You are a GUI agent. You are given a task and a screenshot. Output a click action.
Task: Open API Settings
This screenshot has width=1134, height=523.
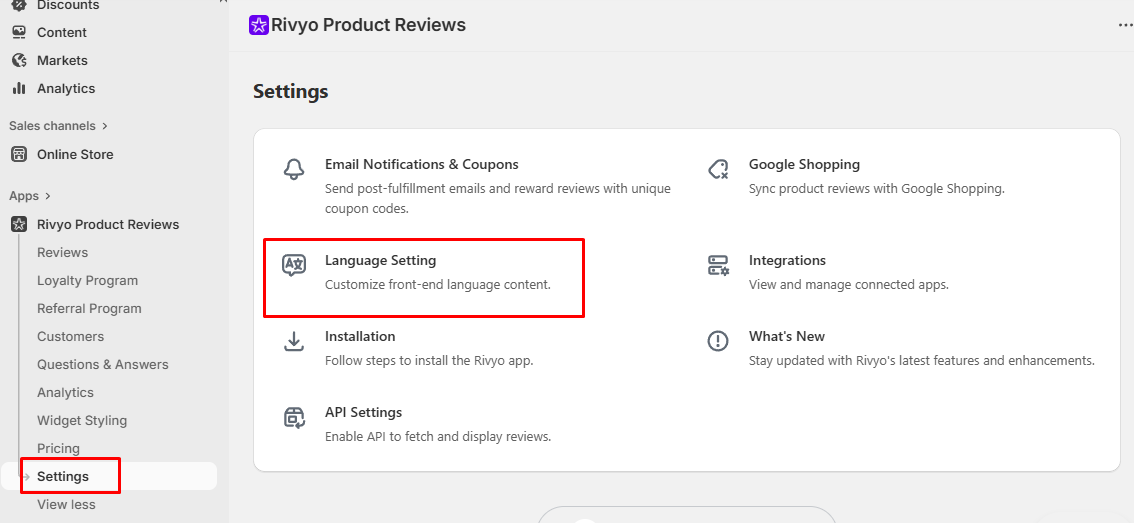tap(363, 412)
